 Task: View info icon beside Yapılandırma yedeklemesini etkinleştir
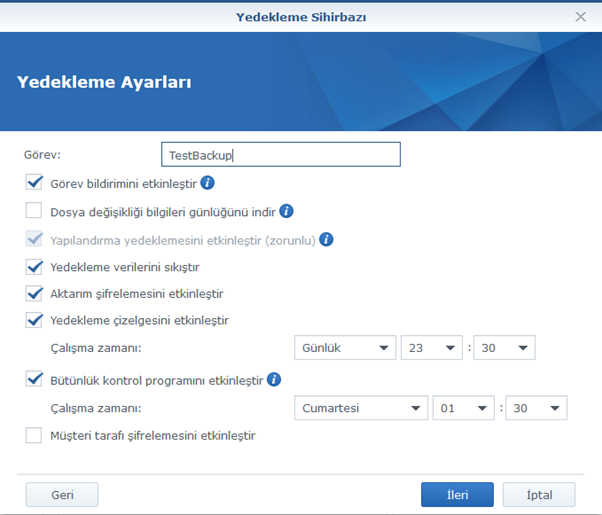(x=326, y=239)
